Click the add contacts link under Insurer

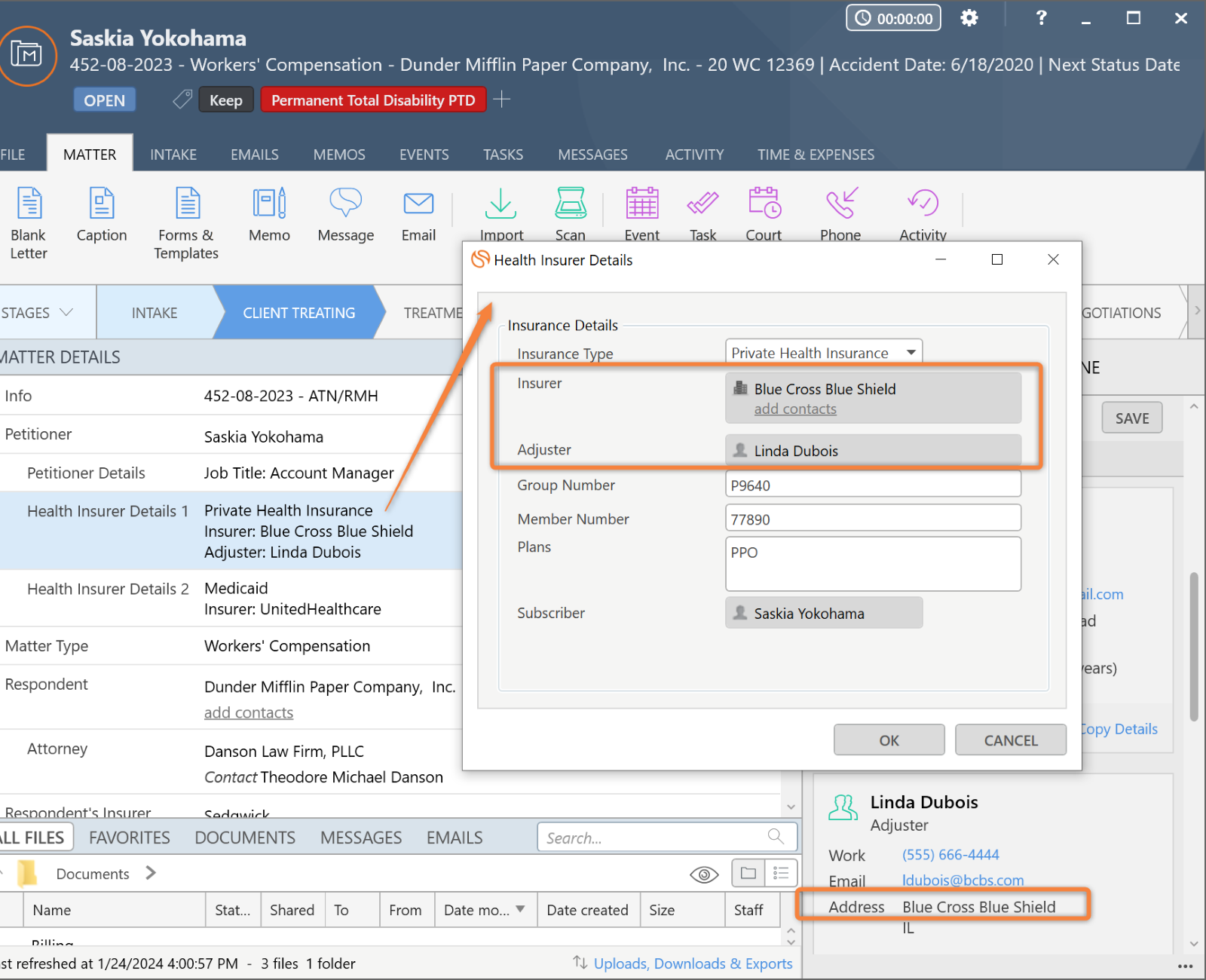tap(795, 409)
